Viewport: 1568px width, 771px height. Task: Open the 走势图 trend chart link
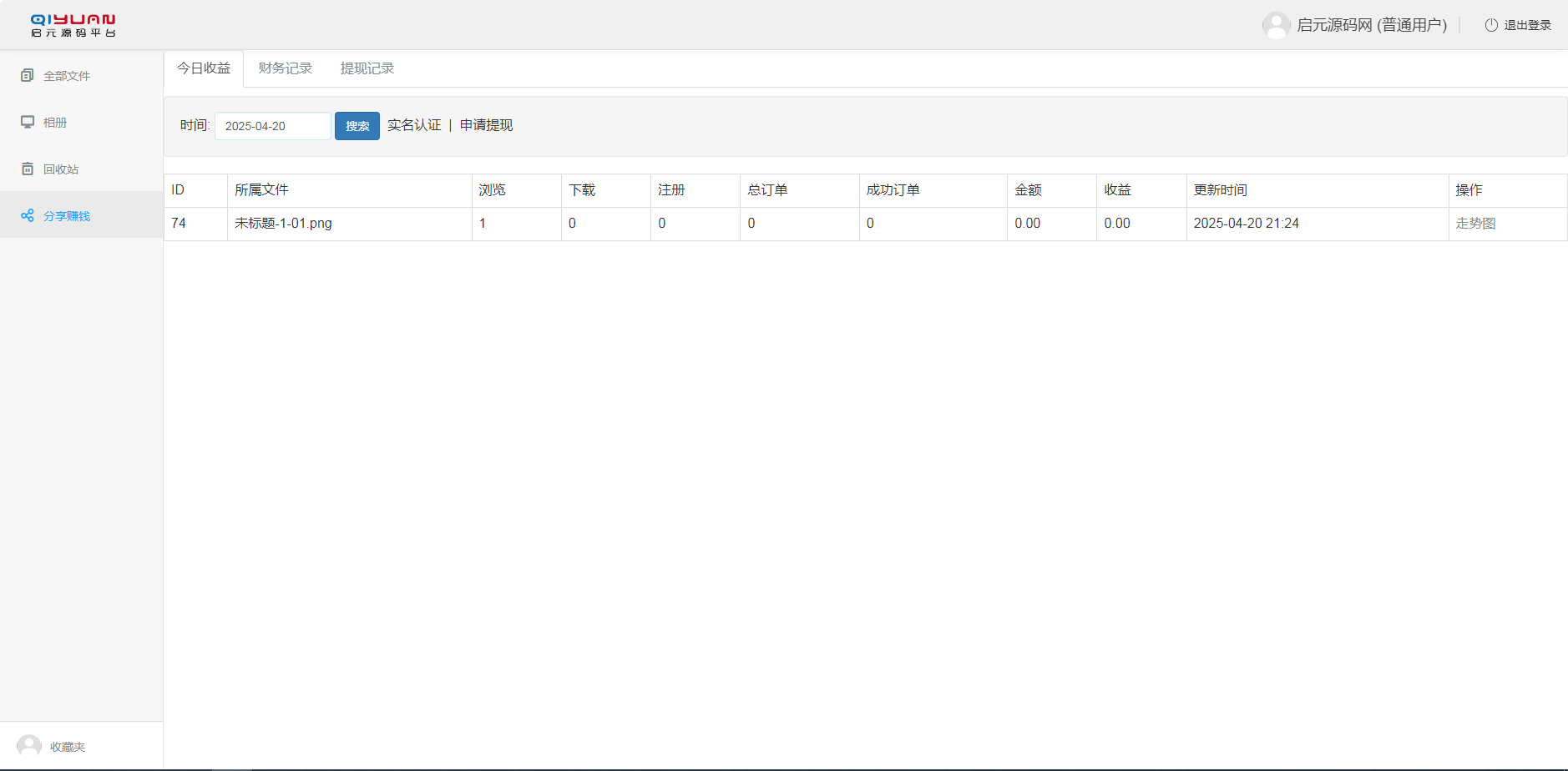pos(1475,224)
